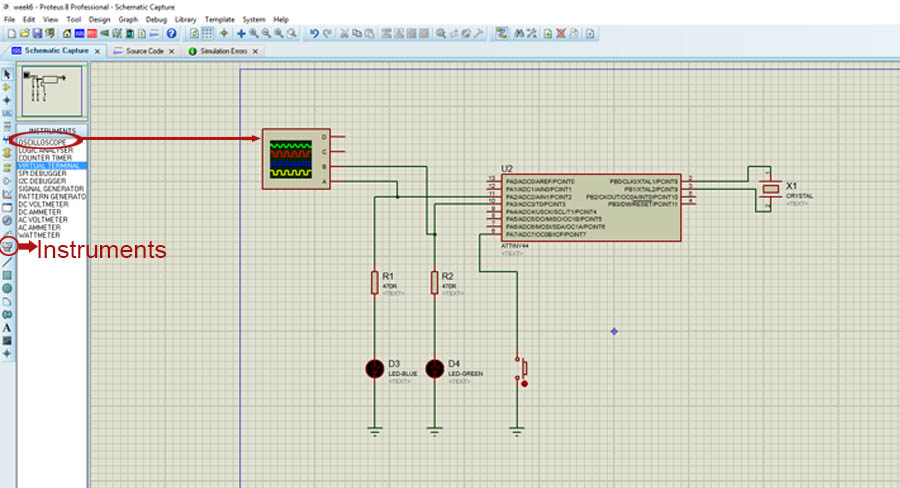Open the Library menu
This screenshot has height=488, width=900.
pyautogui.click(x=185, y=20)
